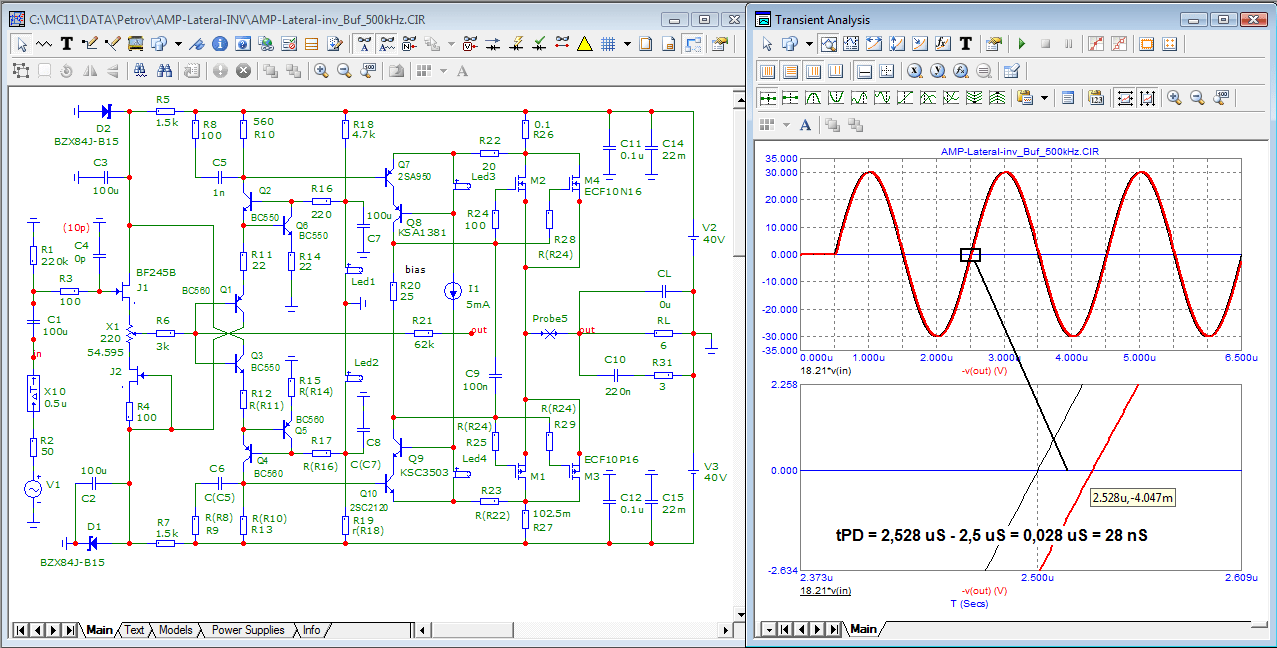Viewport: 1277px width, 648px height.
Task: Click the X magnifier icon in Transient toolbar
Action: coord(915,71)
